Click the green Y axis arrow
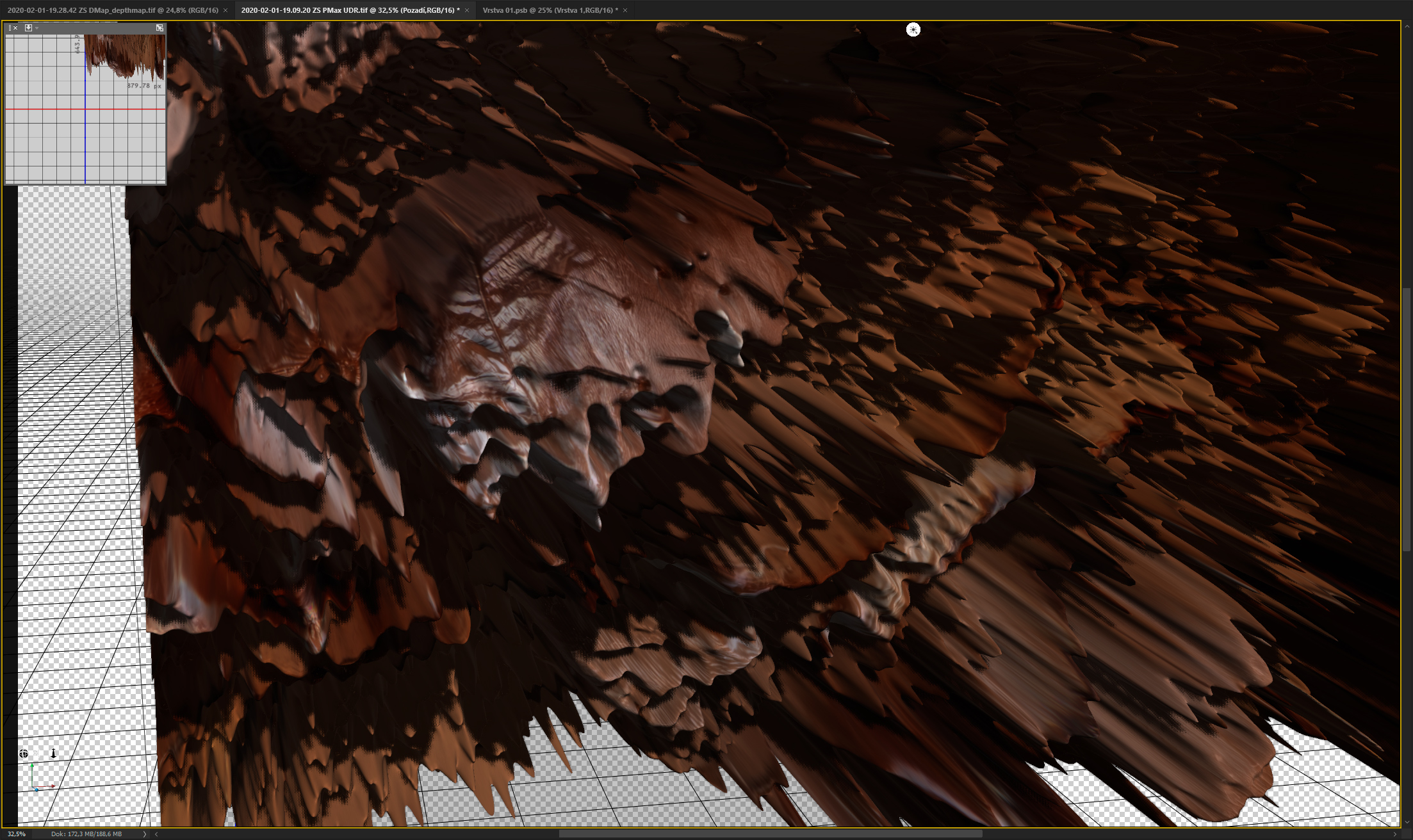Image resolution: width=1413 pixels, height=840 pixels. [31, 766]
